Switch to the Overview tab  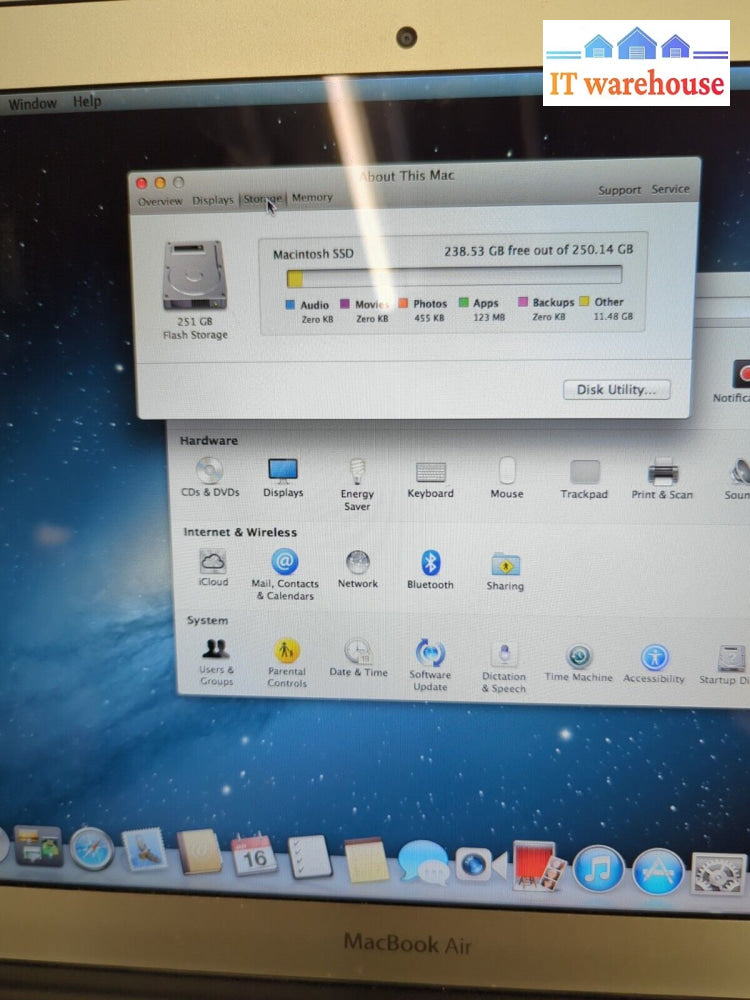pos(160,201)
